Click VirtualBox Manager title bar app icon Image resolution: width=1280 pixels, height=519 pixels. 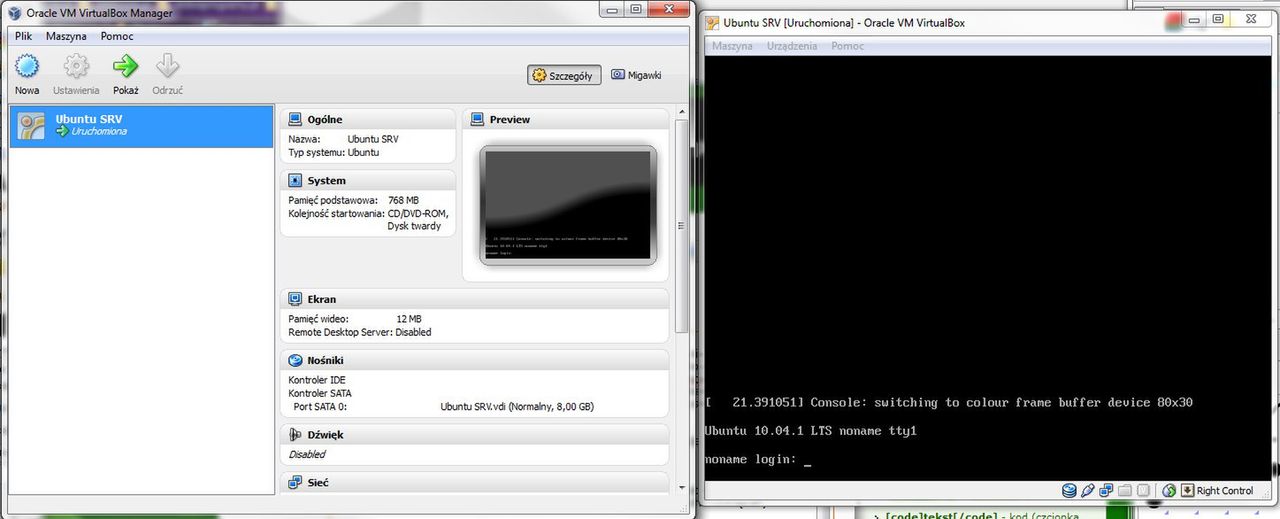14,13
